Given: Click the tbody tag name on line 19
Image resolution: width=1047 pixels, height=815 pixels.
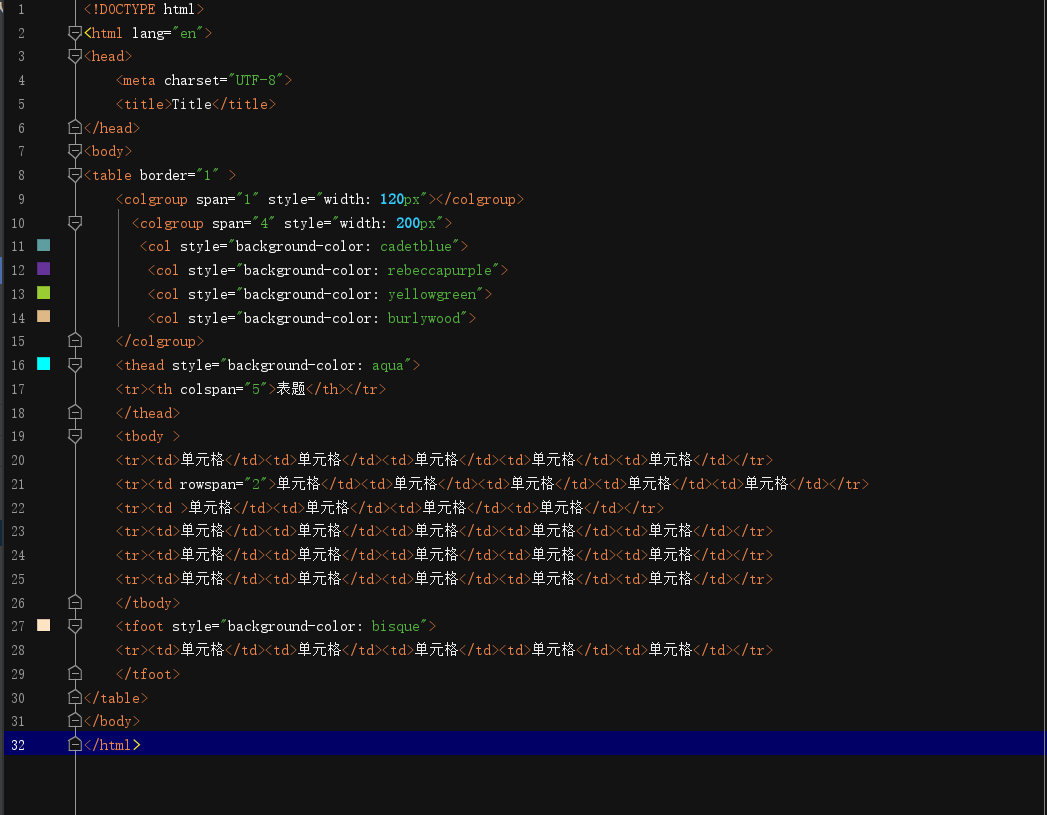Looking at the screenshot, I should pos(144,437).
